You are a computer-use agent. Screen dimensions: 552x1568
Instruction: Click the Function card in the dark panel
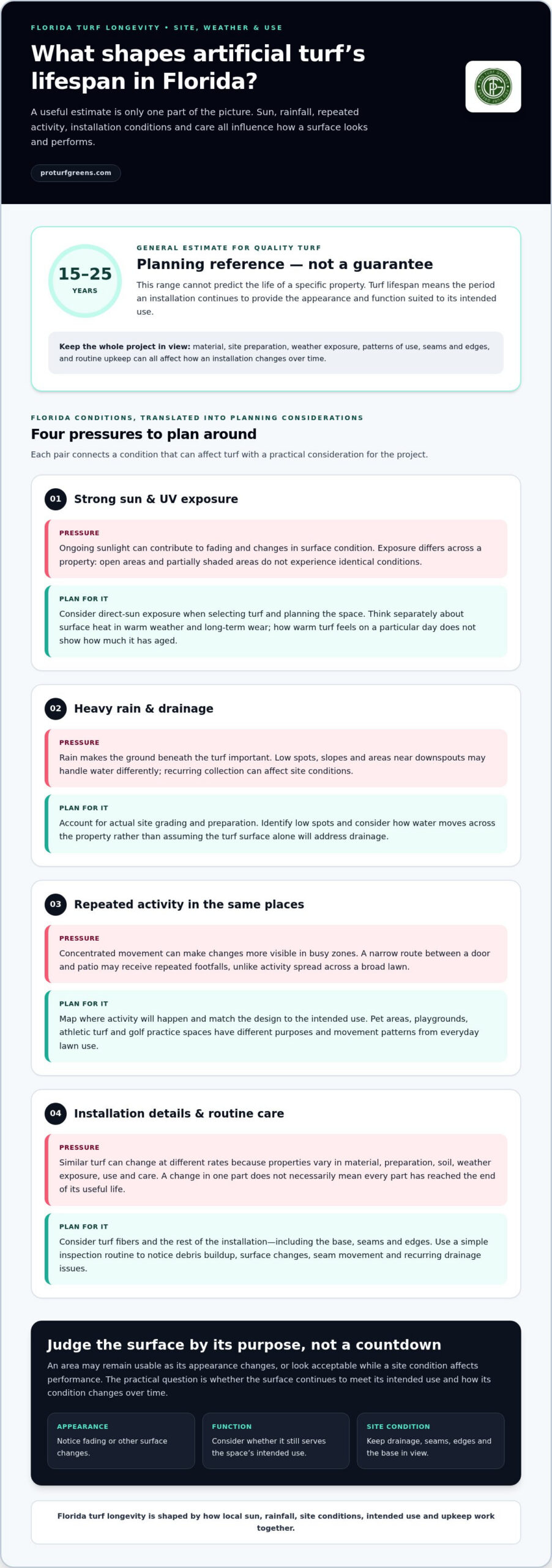click(x=276, y=1440)
